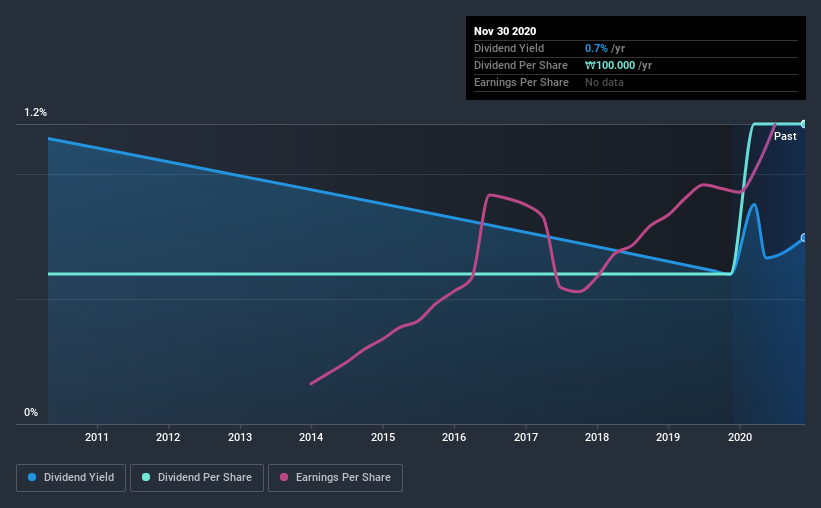
Task: Click the "Nov 30 2020" tooltip date header
Action: [504, 30]
